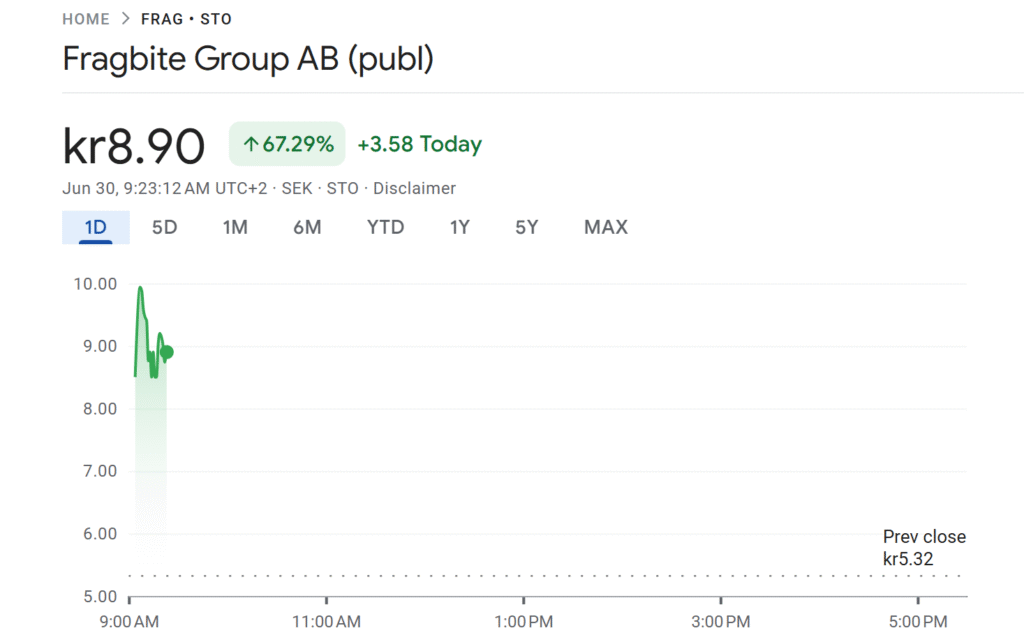The image size is (1024, 642).
Task: Show the MAX price history
Action: tap(606, 227)
